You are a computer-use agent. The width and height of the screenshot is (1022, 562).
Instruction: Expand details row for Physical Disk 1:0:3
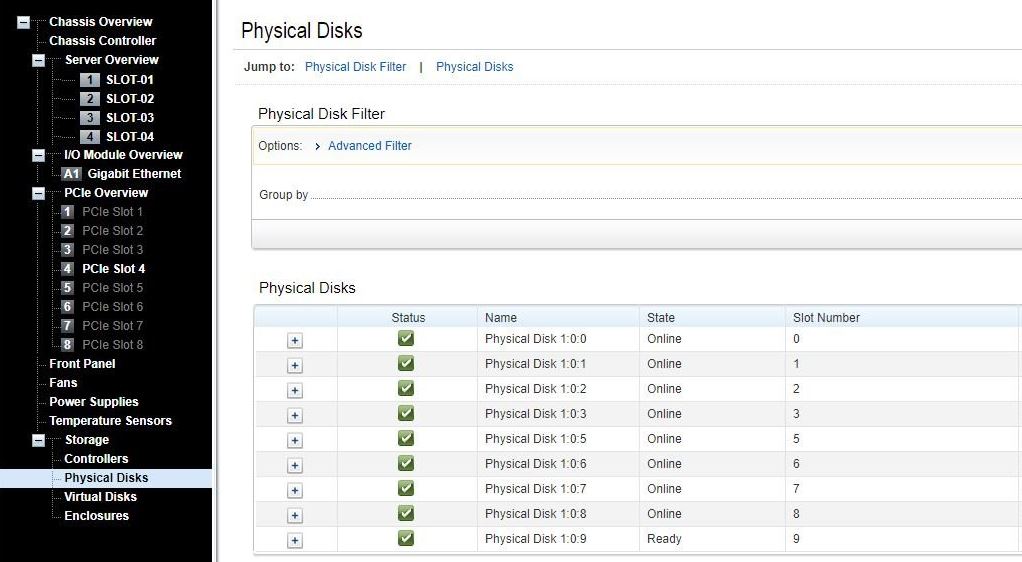295,415
